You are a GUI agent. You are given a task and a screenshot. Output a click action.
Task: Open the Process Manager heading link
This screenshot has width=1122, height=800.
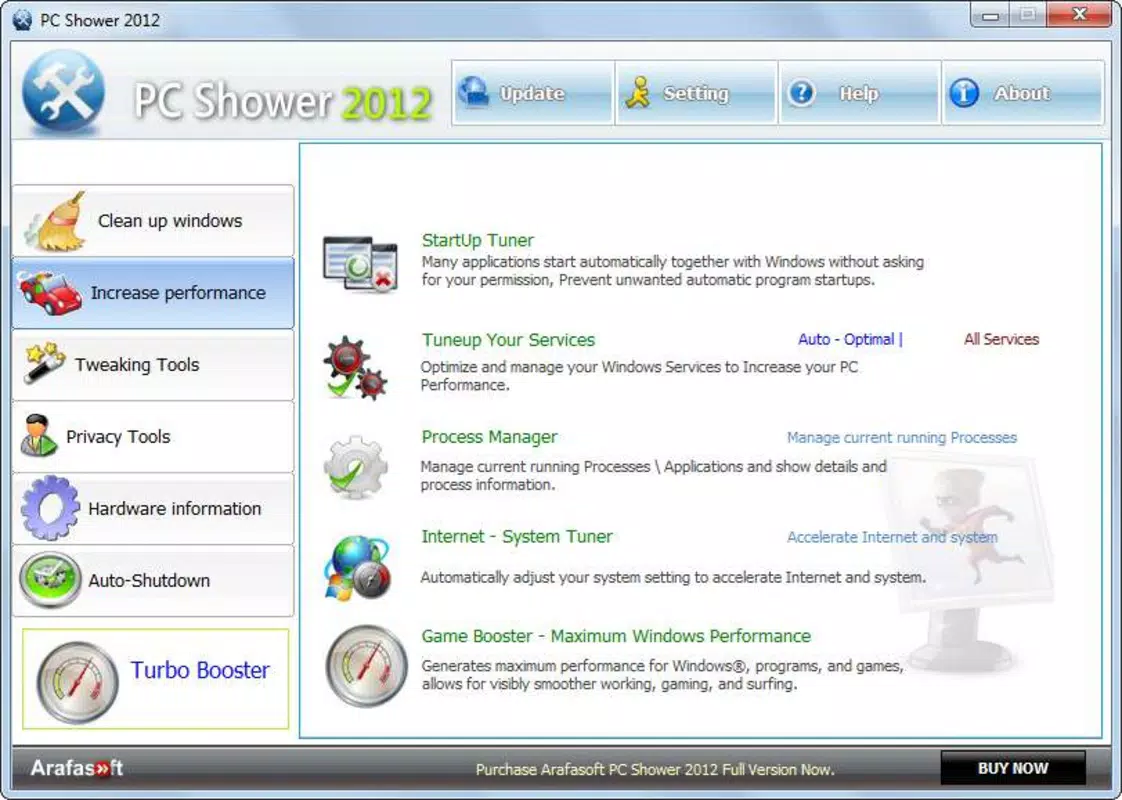coord(489,437)
